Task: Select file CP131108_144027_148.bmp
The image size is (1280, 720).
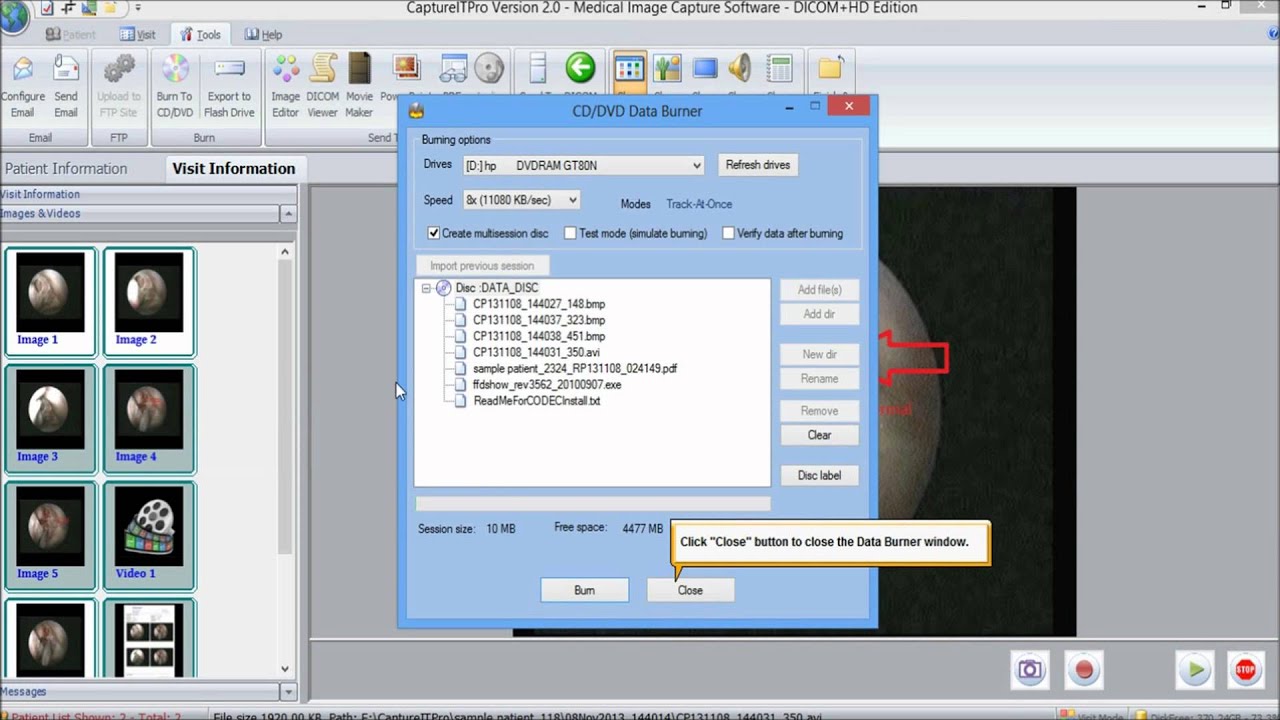Action: tap(539, 304)
